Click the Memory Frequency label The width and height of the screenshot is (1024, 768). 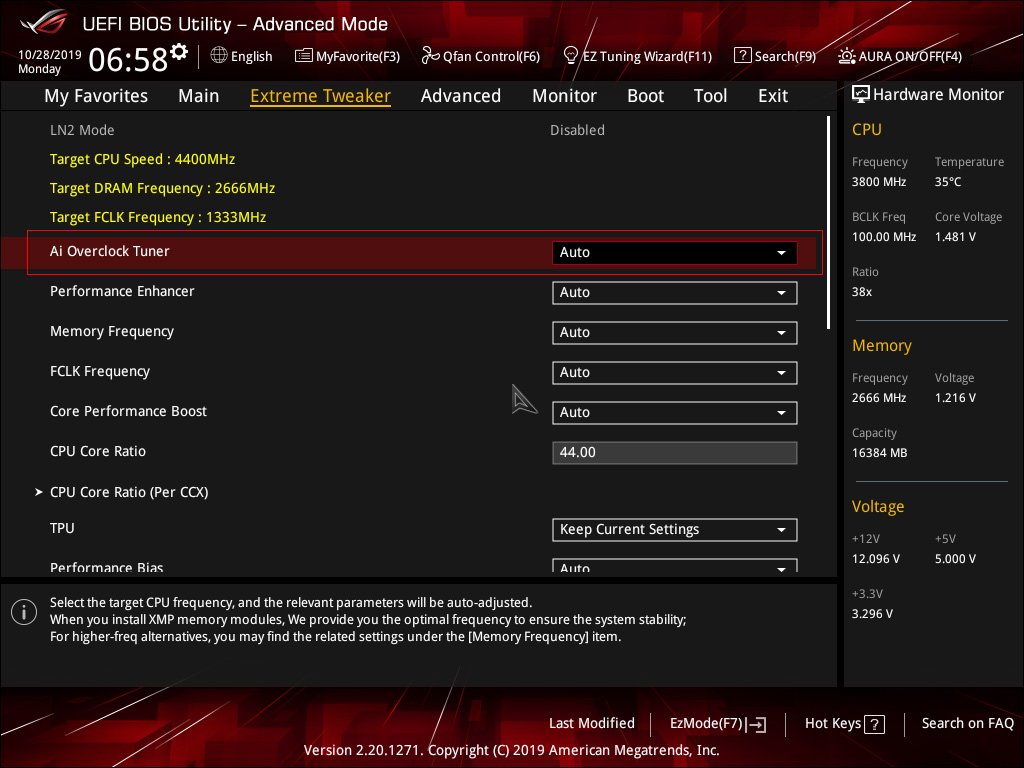click(x=112, y=332)
